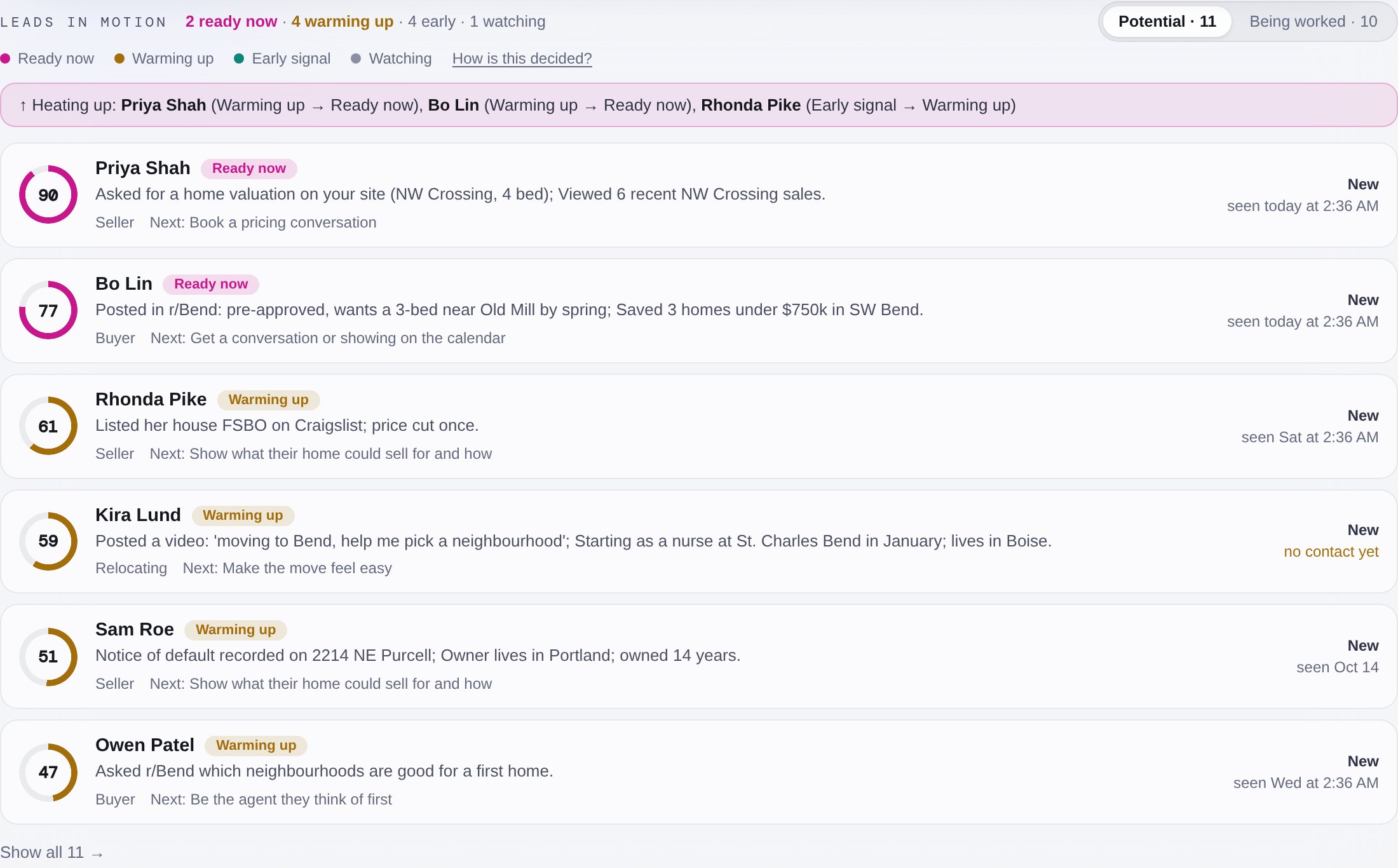Click 'seen Wed at 2:36 AM' on Owen Patel's card
The height and width of the screenshot is (868, 1398).
point(1306,783)
